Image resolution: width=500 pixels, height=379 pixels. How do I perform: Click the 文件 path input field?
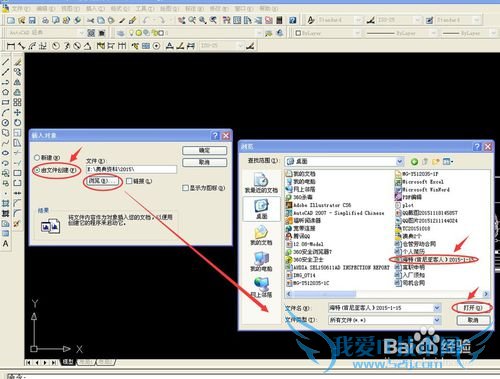tap(131, 169)
